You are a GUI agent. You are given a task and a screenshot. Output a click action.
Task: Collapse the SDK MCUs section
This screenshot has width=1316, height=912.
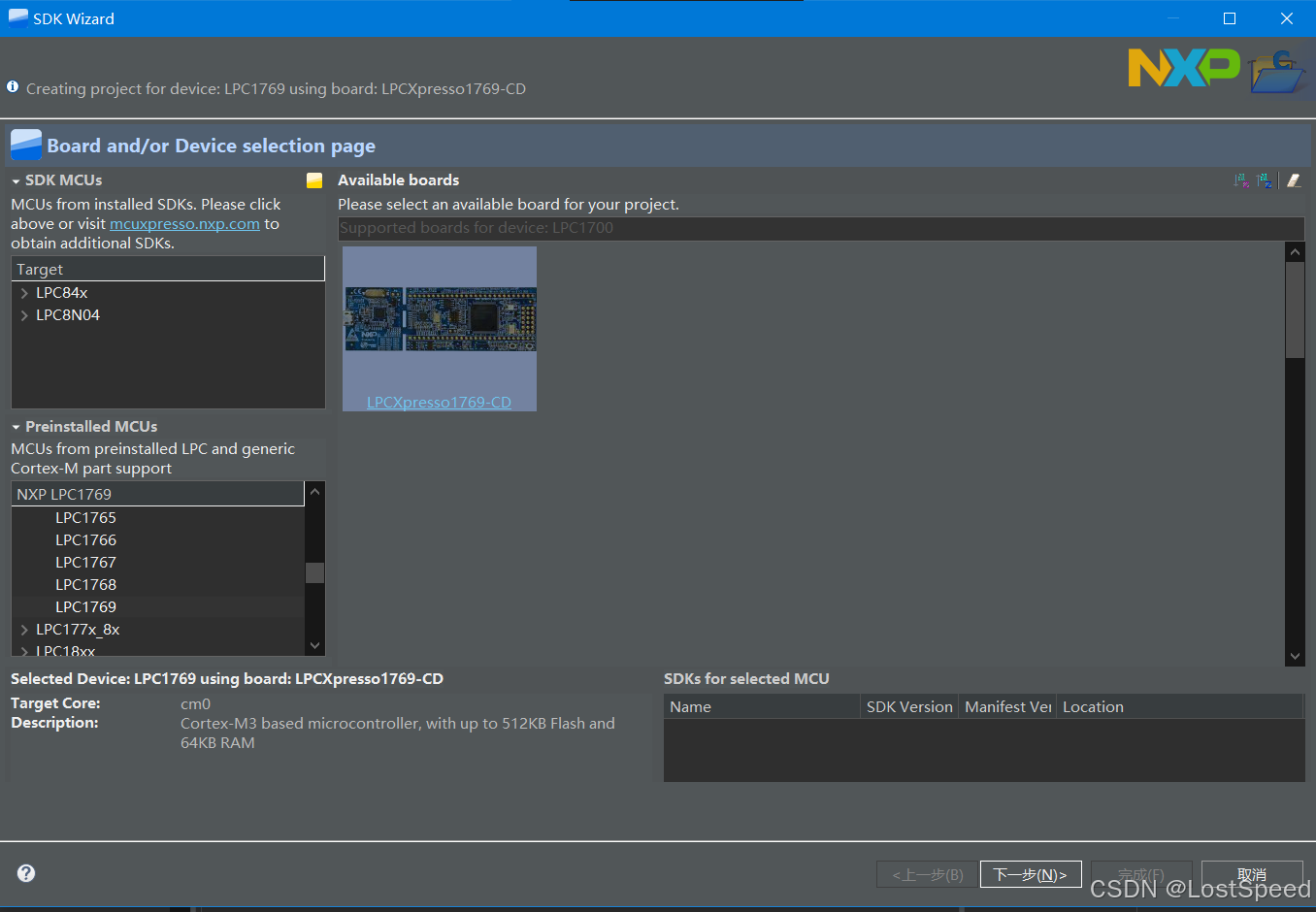pos(16,181)
